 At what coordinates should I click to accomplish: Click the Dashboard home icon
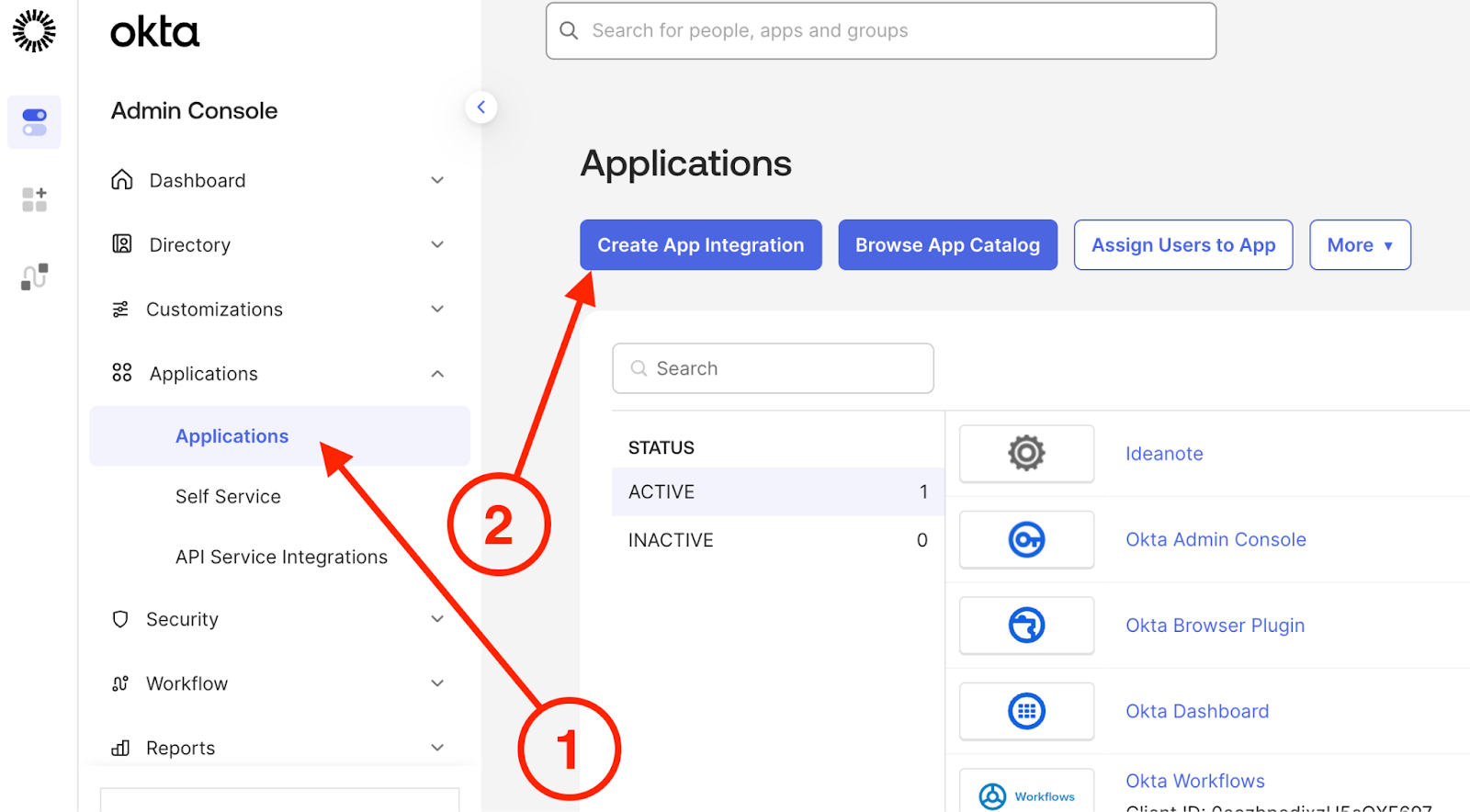121,179
